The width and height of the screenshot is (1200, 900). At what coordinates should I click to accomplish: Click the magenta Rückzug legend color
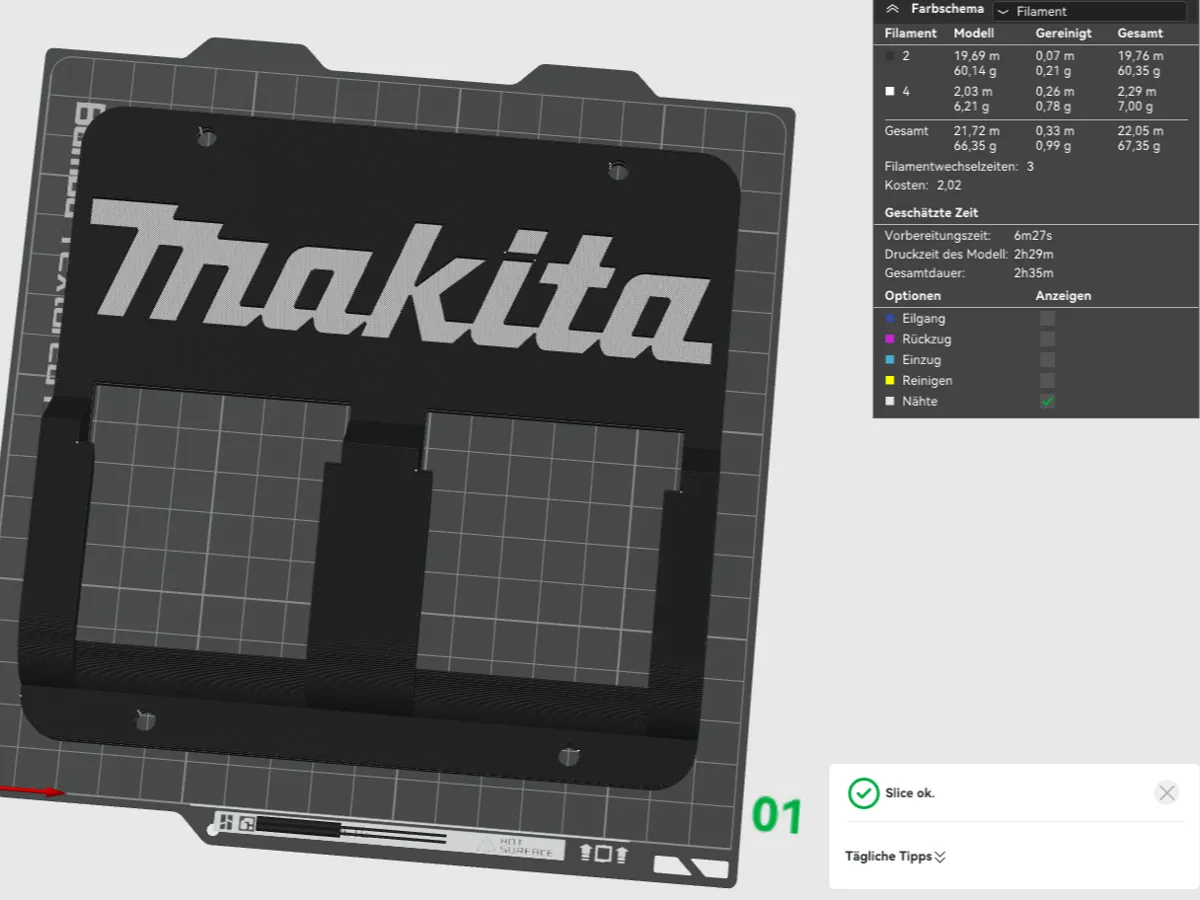(x=890, y=339)
